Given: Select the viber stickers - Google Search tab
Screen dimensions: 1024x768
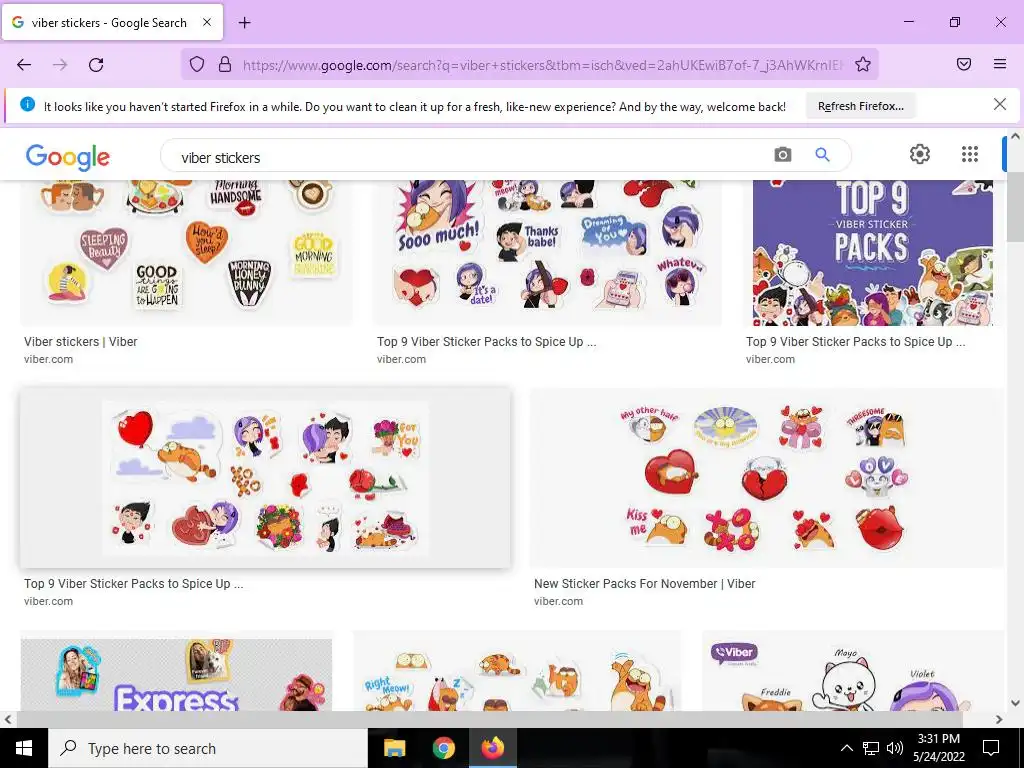Looking at the screenshot, I should (x=112, y=22).
